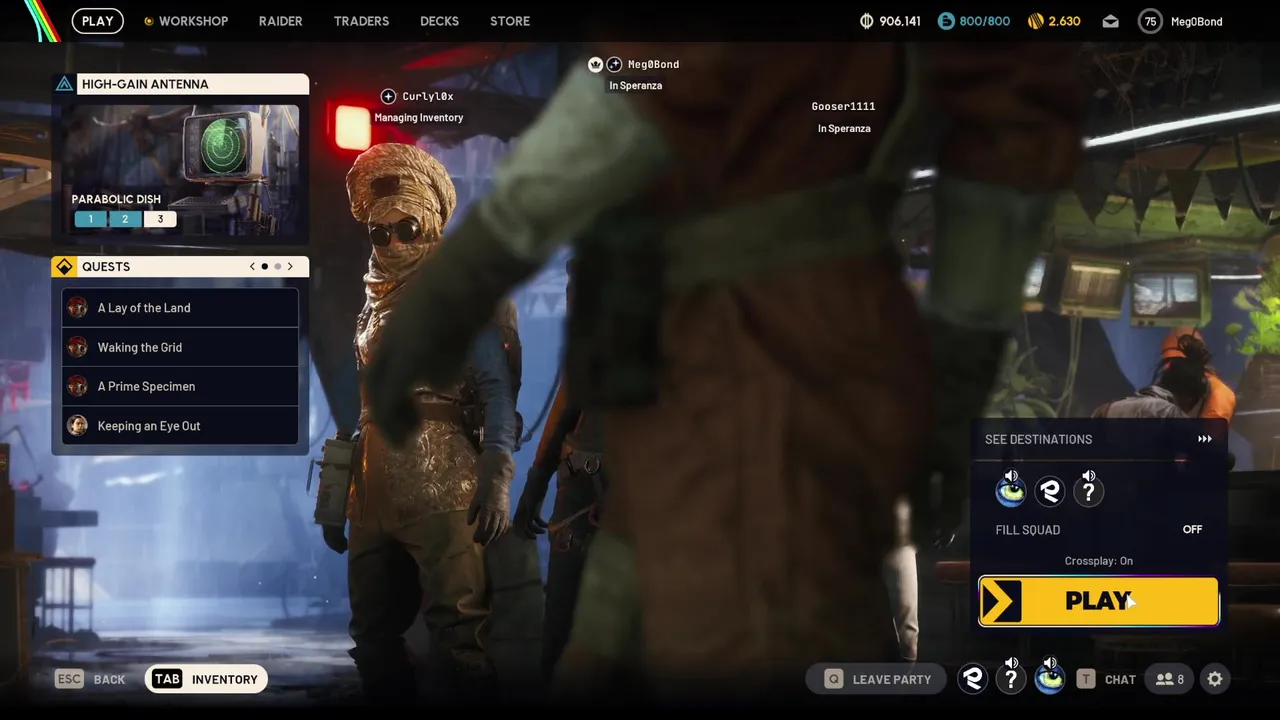1280x720 pixels.
Task: View the gold 2.630 token balance
Action: [x=1054, y=21]
